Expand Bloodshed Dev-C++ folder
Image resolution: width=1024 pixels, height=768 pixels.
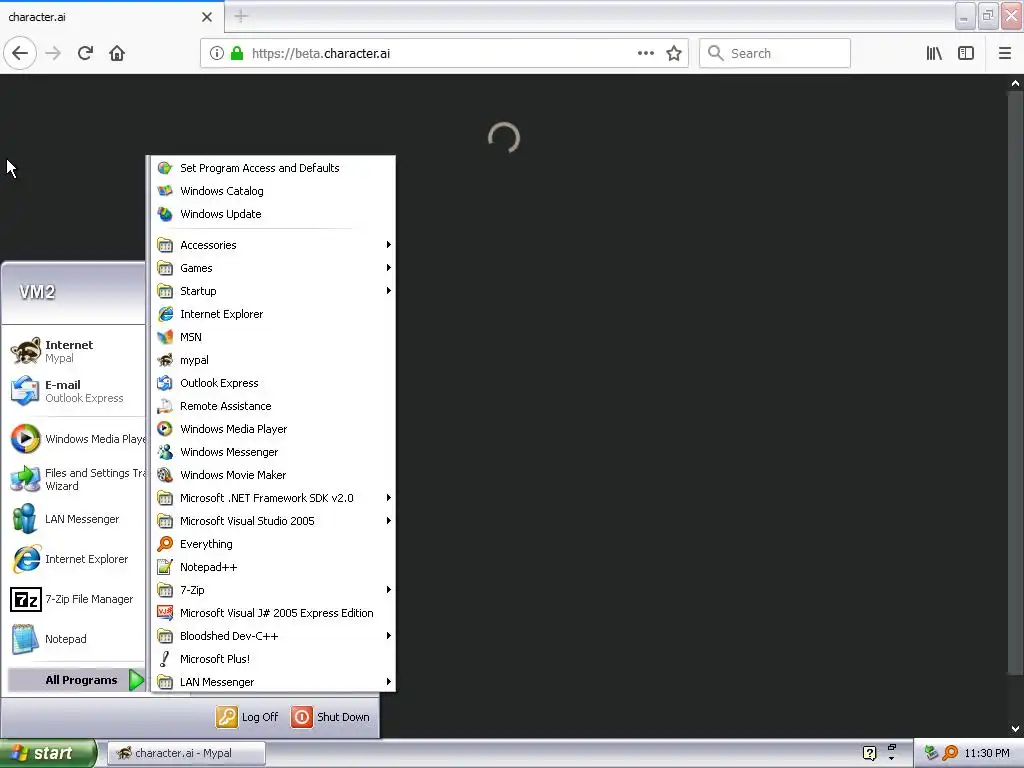coord(273,635)
